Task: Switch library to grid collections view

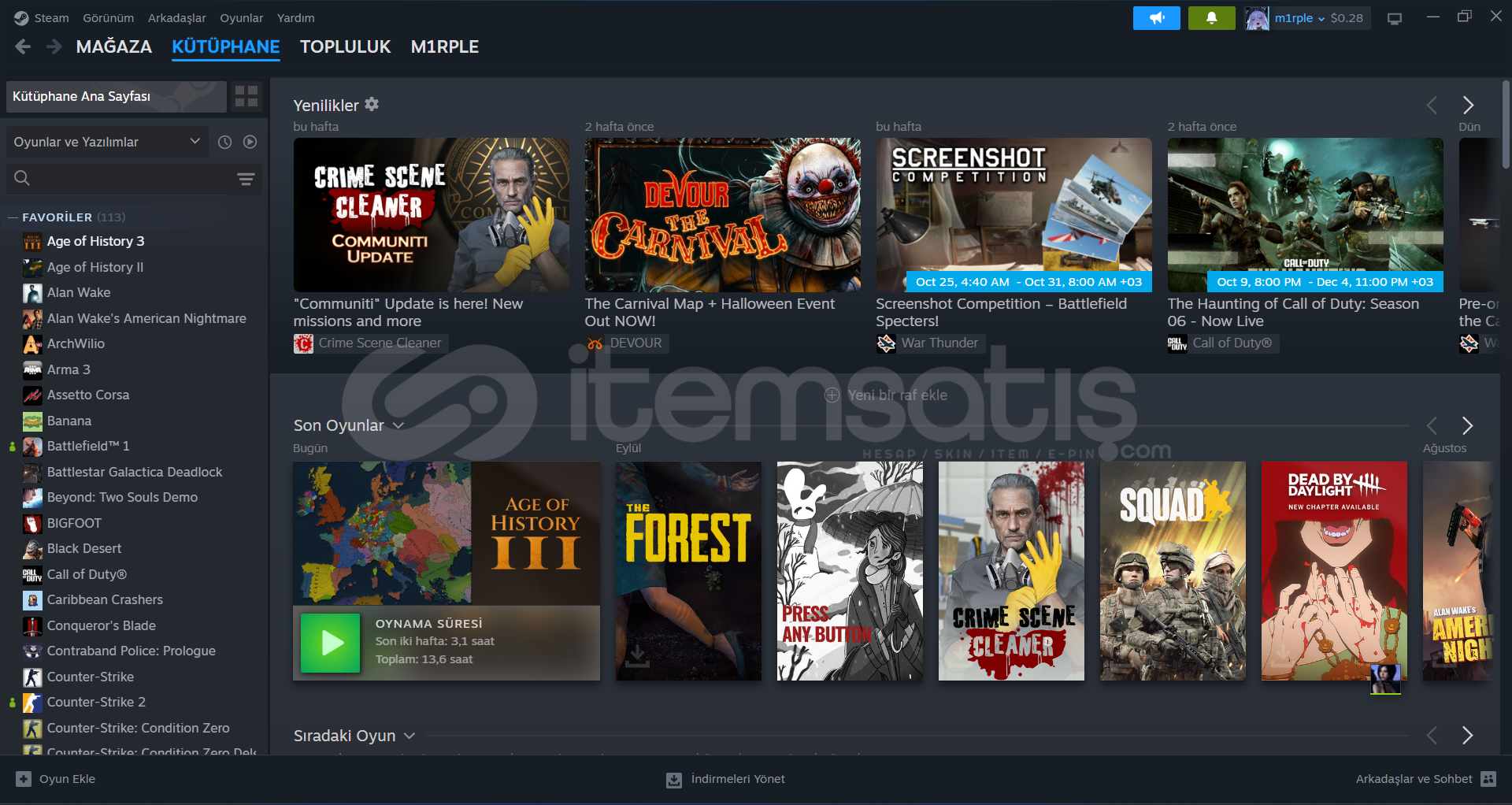Action: pyautogui.click(x=246, y=96)
